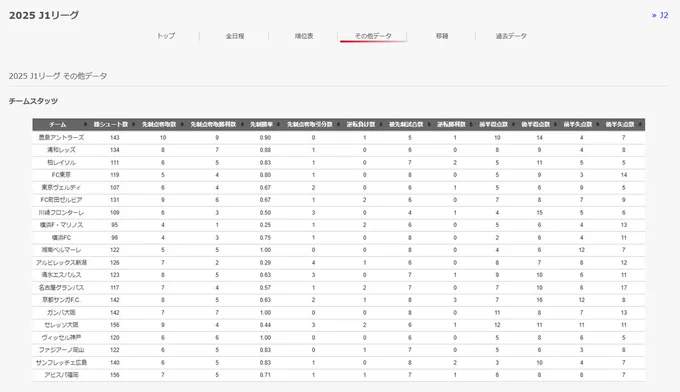Click sort arrows next to 前半失点数

598,124
